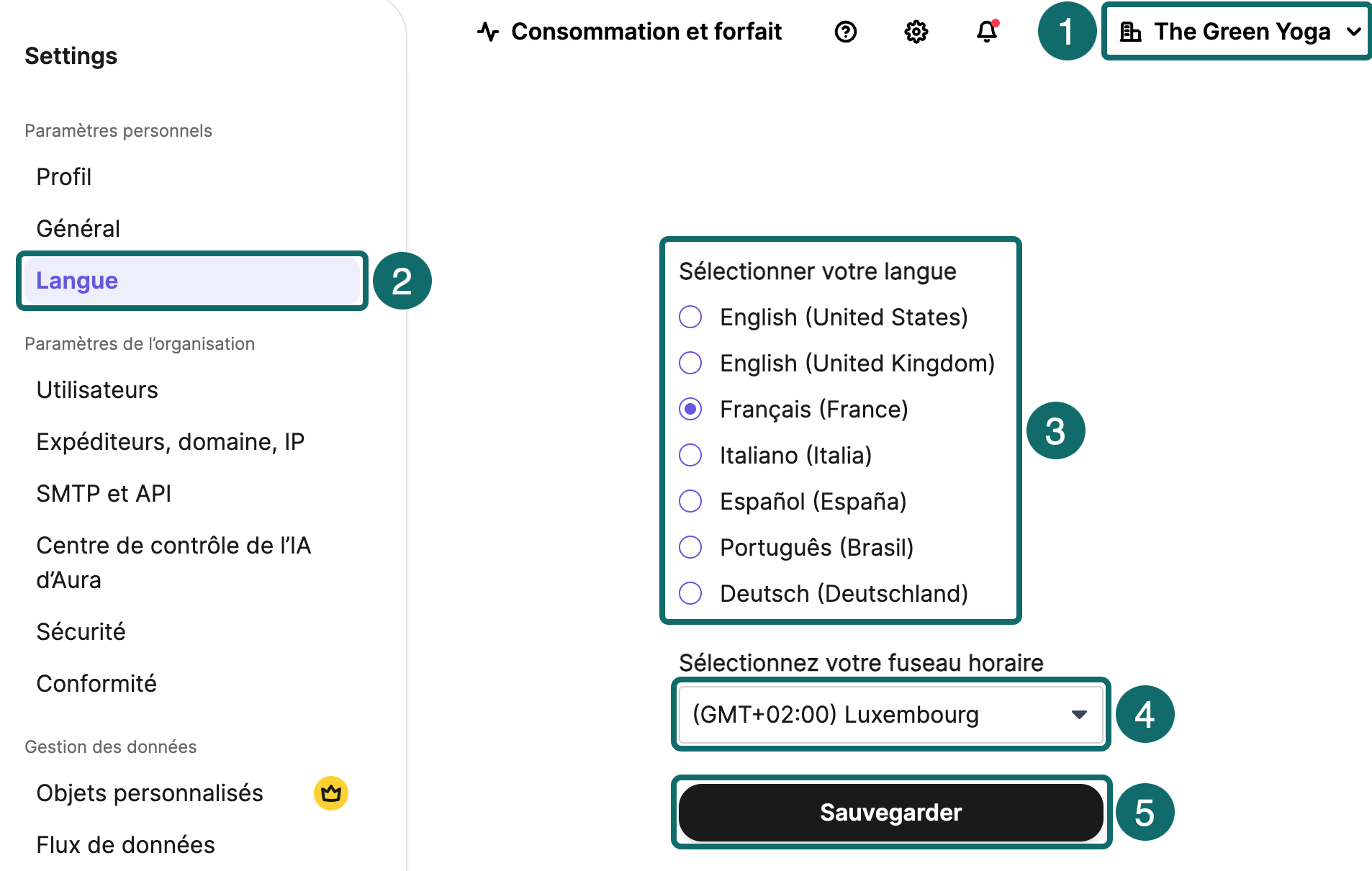Screen dimensions: 1372x871
Task: Open the help question mark icon
Action: click(x=845, y=32)
